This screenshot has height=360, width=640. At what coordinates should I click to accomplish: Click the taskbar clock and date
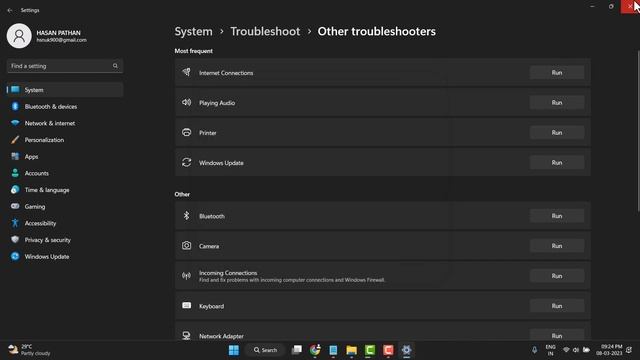click(x=609, y=350)
